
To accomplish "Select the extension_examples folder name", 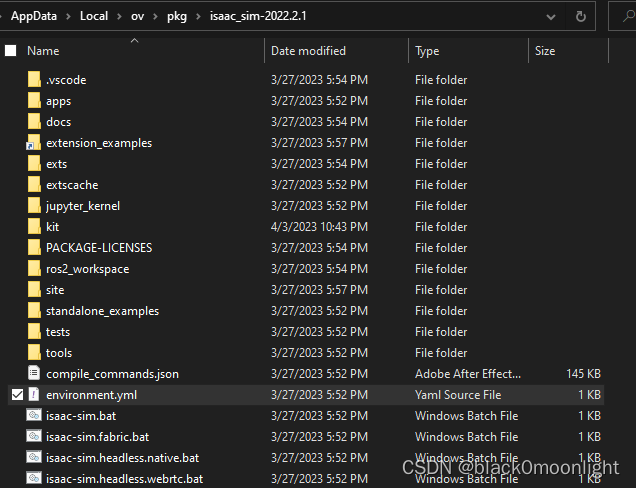I will tap(99, 143).
